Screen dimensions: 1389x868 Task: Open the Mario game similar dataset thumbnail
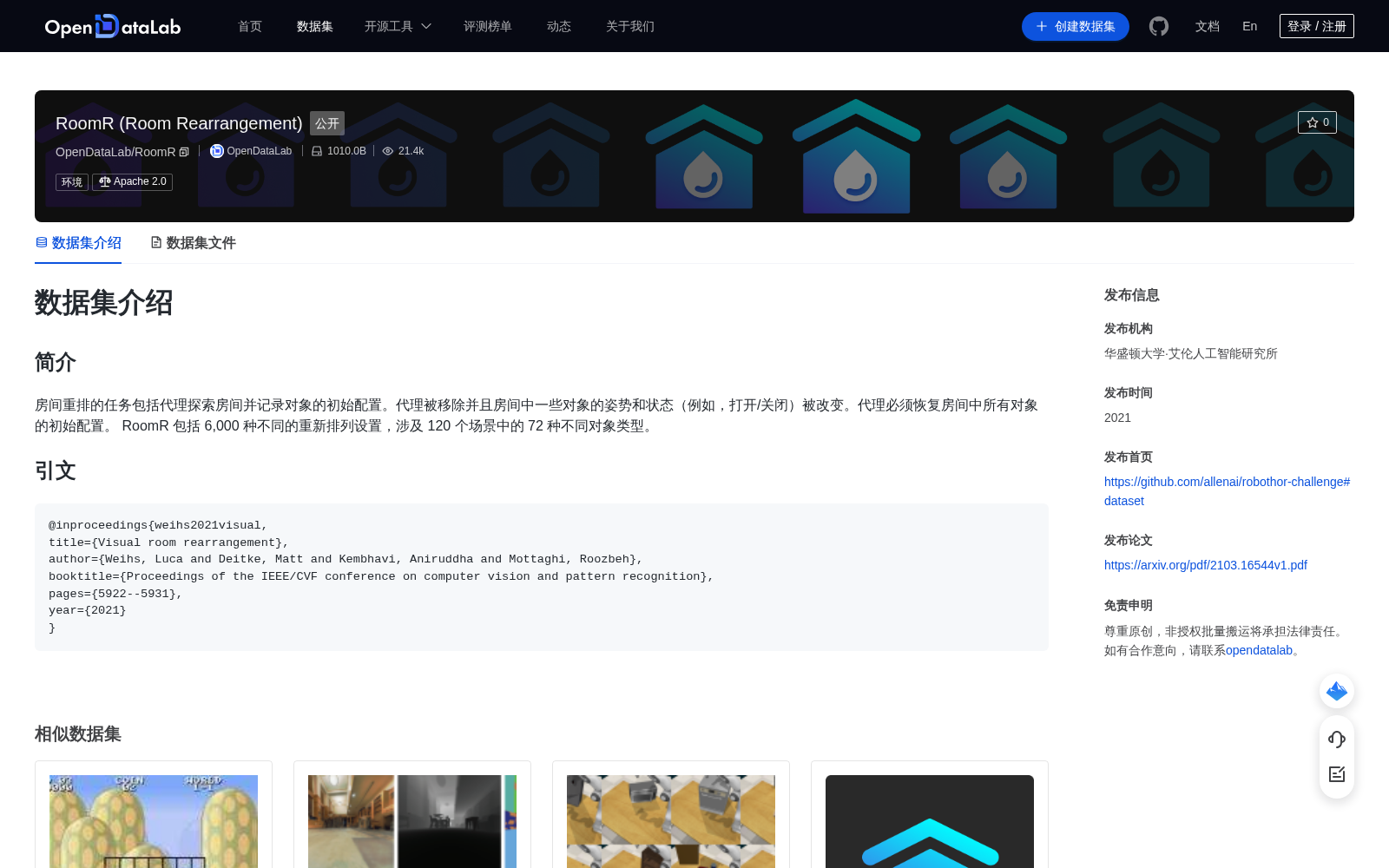click(x=154, y=821)
